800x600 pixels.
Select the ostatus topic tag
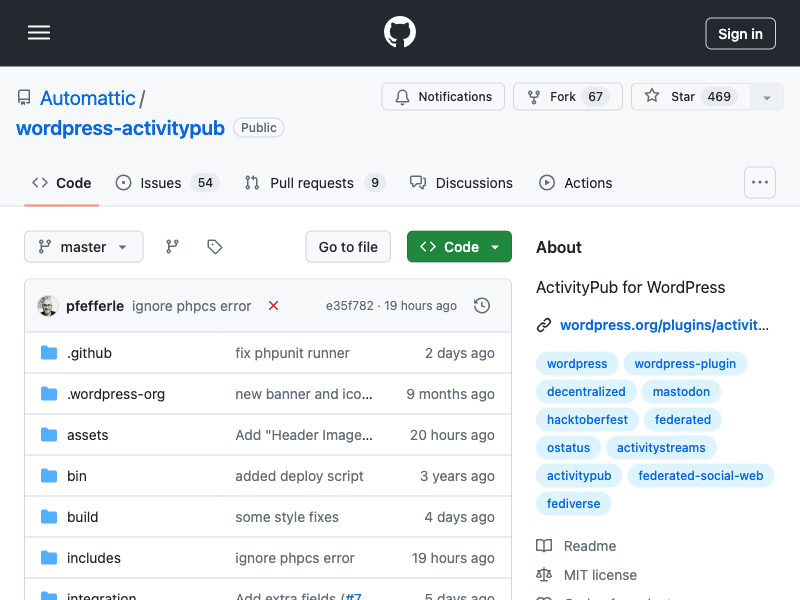568,448
